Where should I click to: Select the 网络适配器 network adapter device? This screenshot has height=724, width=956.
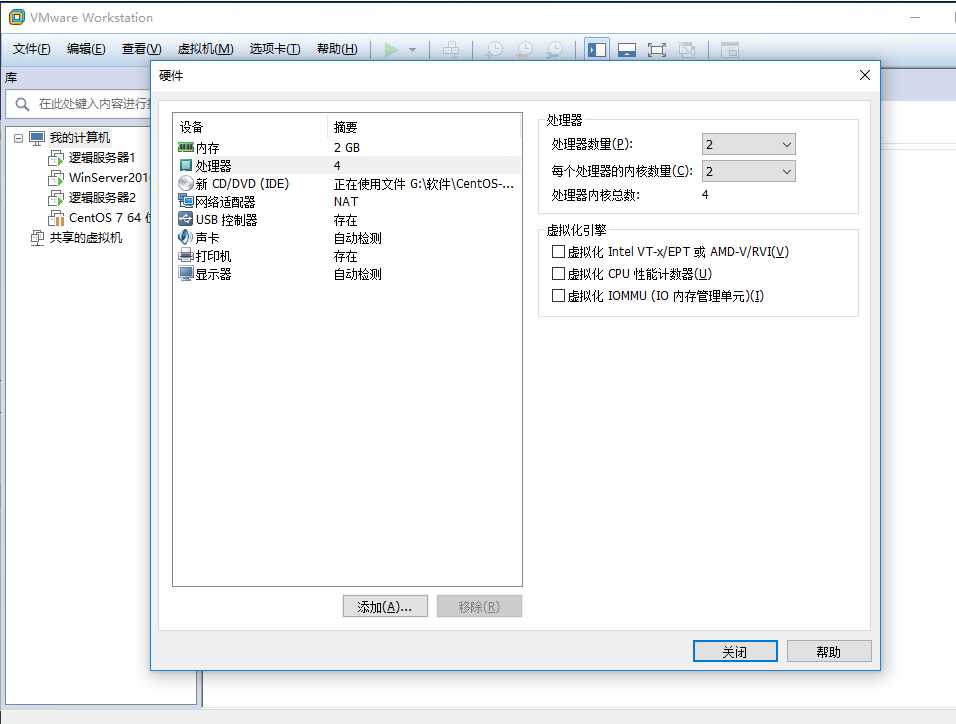click(348, 201)
